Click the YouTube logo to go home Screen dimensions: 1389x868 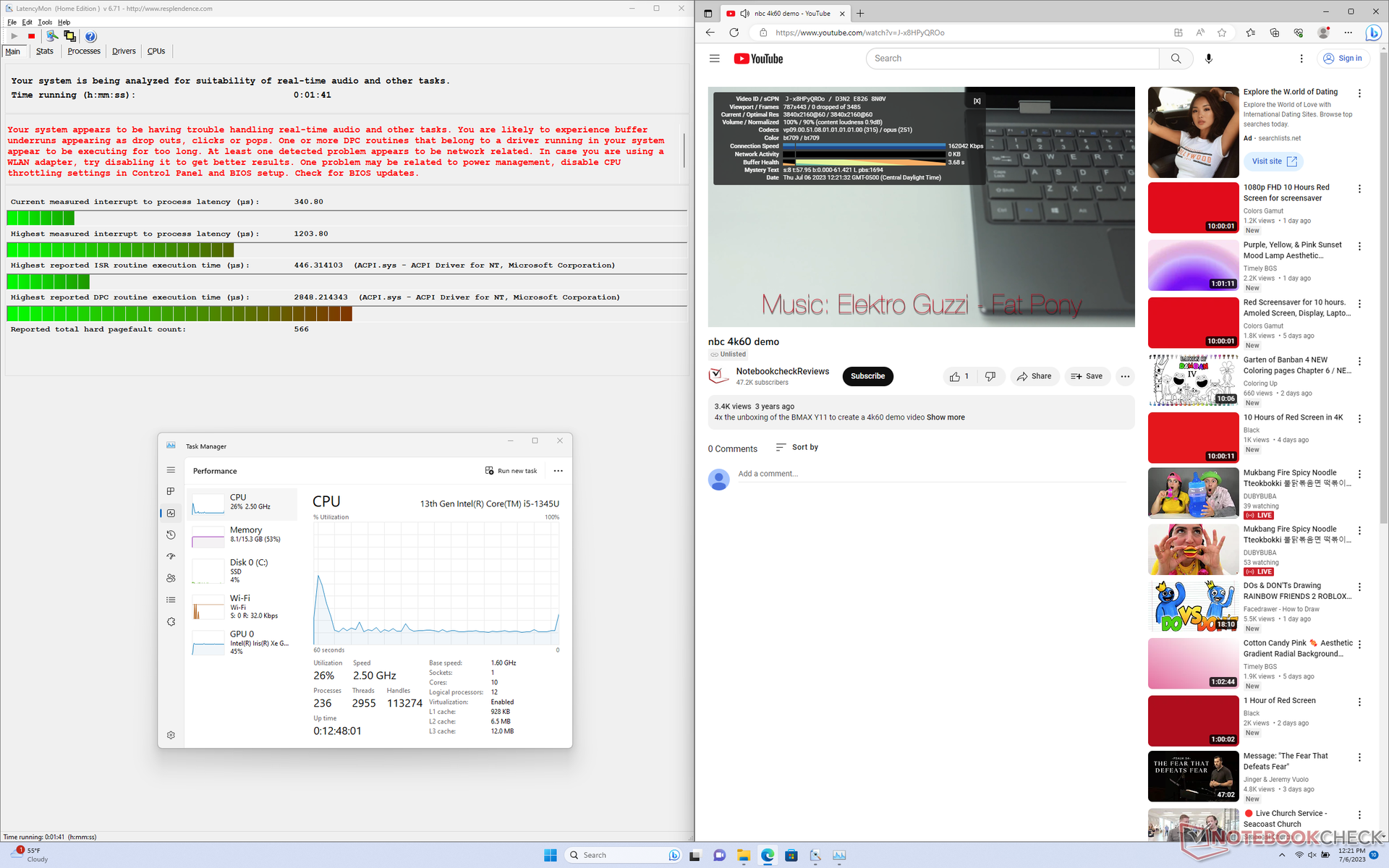[x=758, y=59]
